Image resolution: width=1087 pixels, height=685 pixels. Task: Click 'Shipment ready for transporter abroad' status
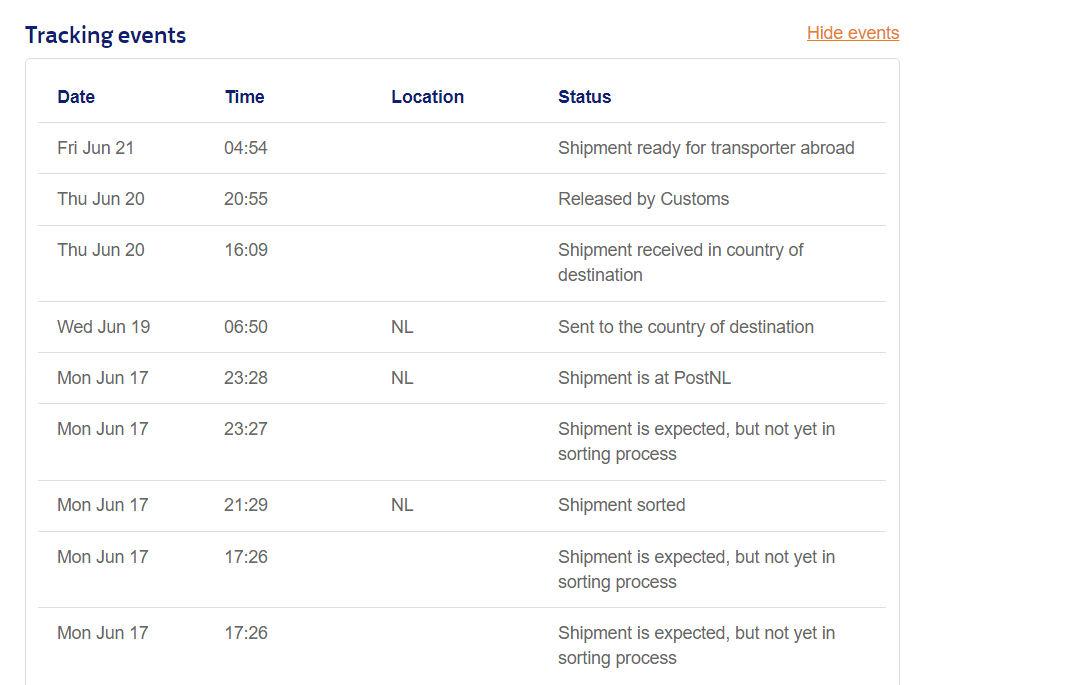tap(706, 148)
